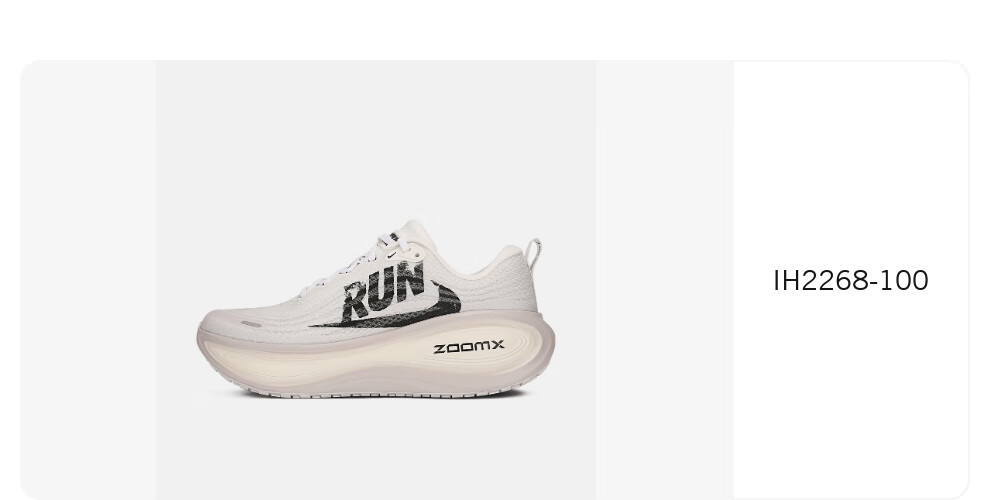This screenshot has height=500, width=990.
Task: Click the white header area above the card
Action: click(495, 30)
